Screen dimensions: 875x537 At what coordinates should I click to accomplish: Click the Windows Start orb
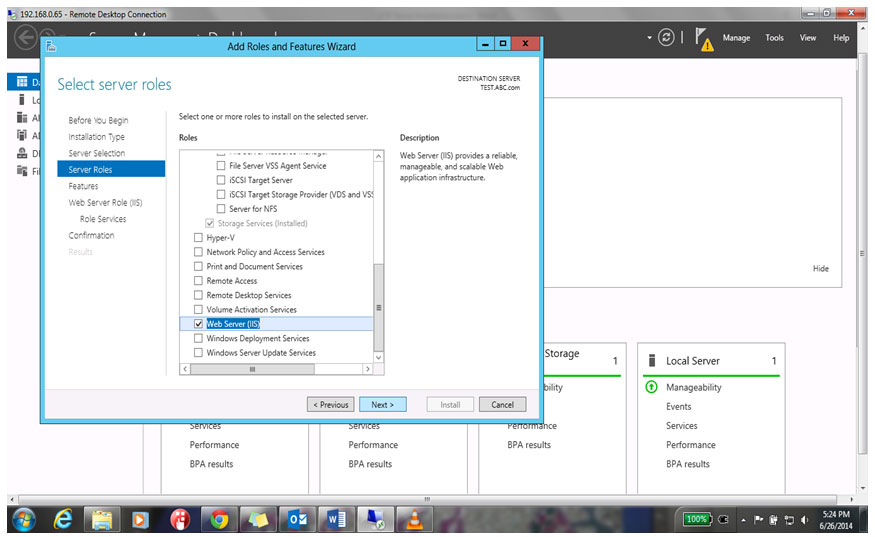pos(23,520)
